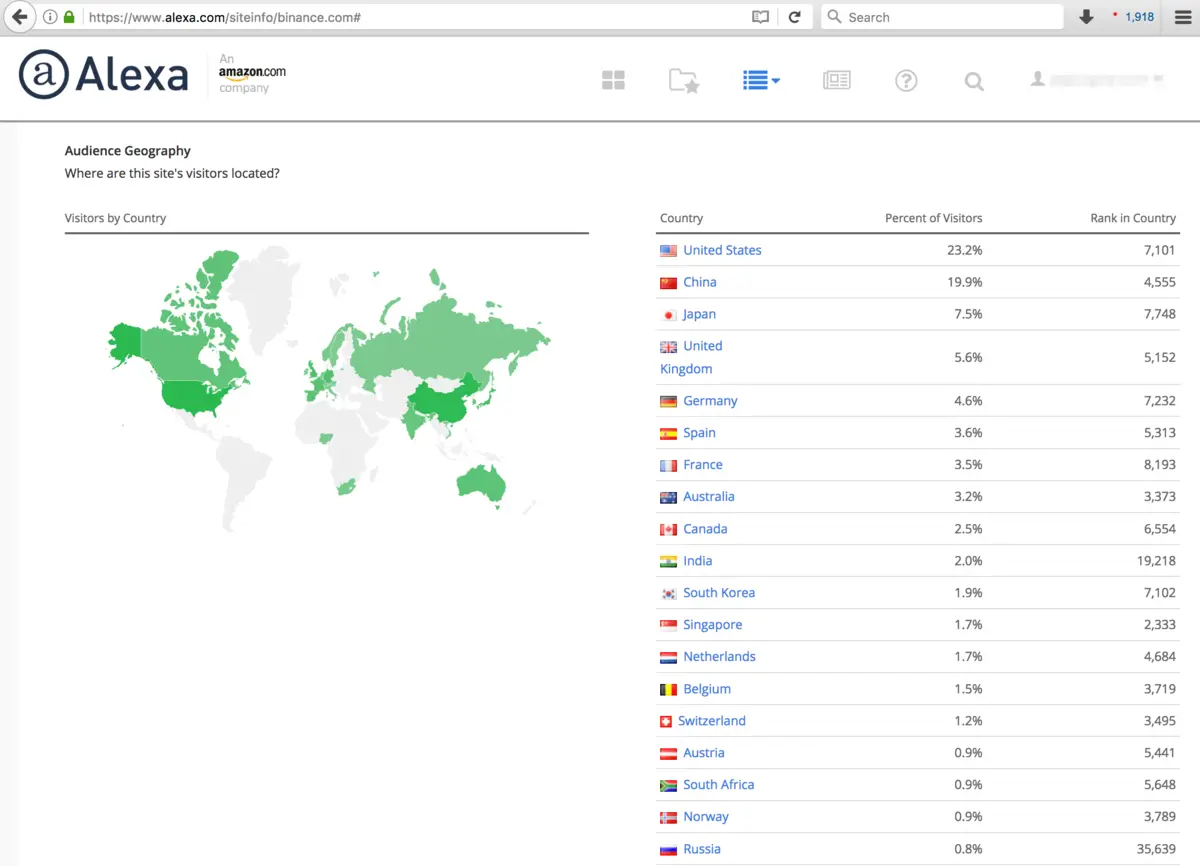This screenshot has height=866, width=1200.
Task: Click the Alexa search magnifier icon
Action: point(974,82)
